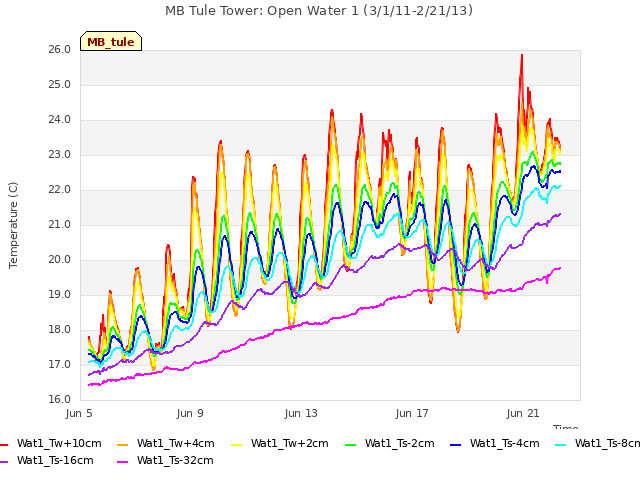
Task: Click the Wat1_Ts-32cm legend entry
Action: click(165, 460)
